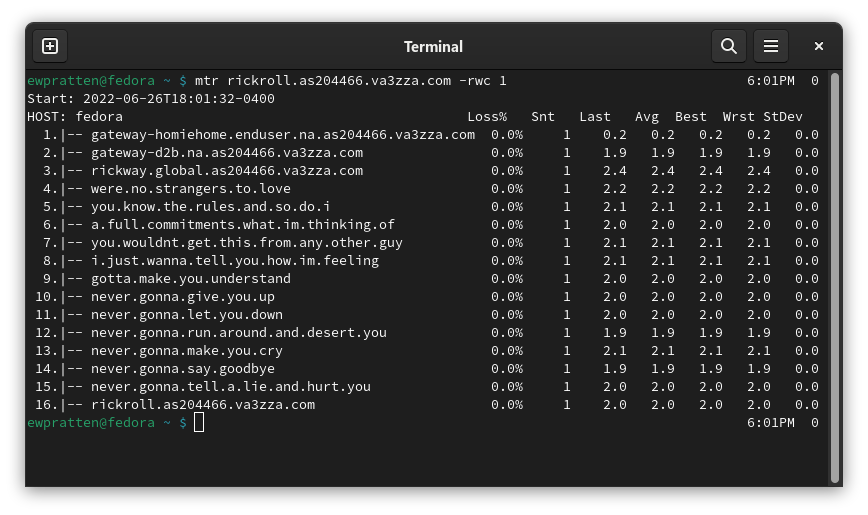Open a new terminal tab
The width and height of the screenshot is (868, 515).
pos(50,46)
